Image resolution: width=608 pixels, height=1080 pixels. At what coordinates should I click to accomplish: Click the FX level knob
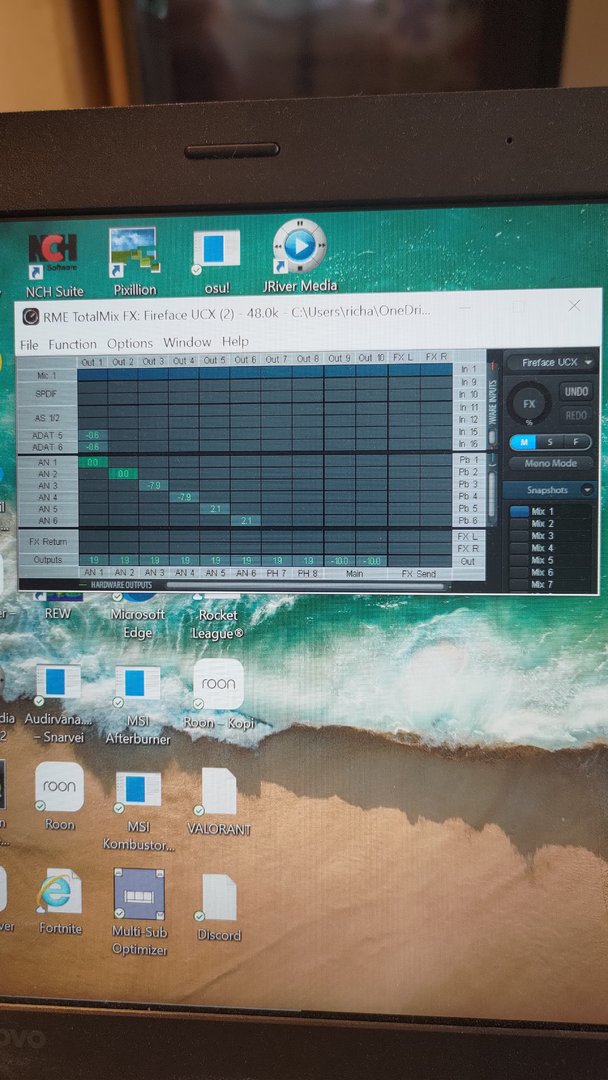pyautogui.click(x=529, y=404)
